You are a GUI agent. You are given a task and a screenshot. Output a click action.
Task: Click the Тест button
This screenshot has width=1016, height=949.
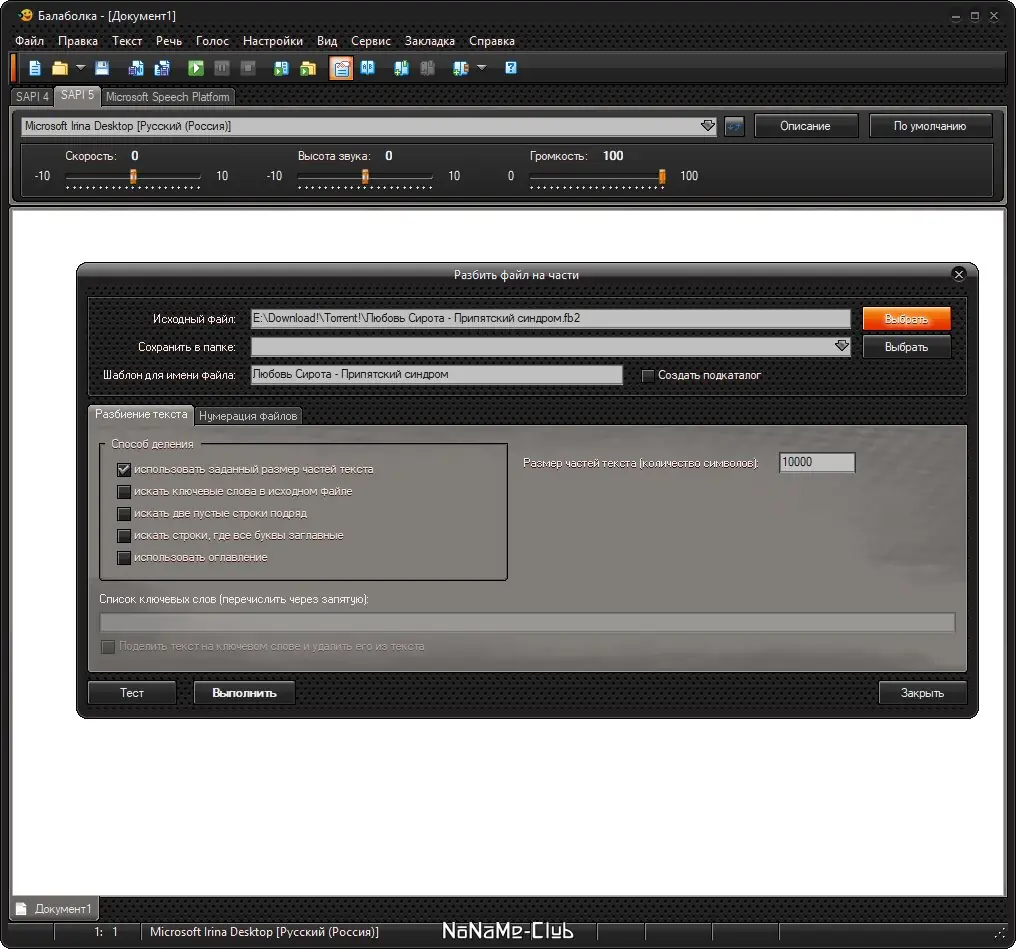click(x=132, y=693)
